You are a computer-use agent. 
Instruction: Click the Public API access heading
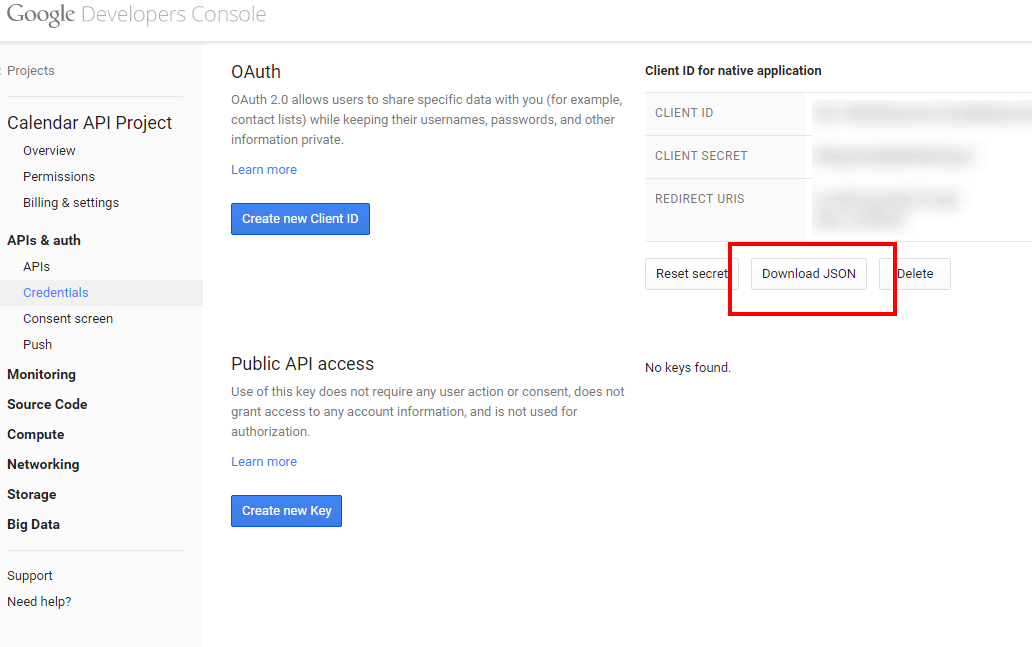(302, 364)
